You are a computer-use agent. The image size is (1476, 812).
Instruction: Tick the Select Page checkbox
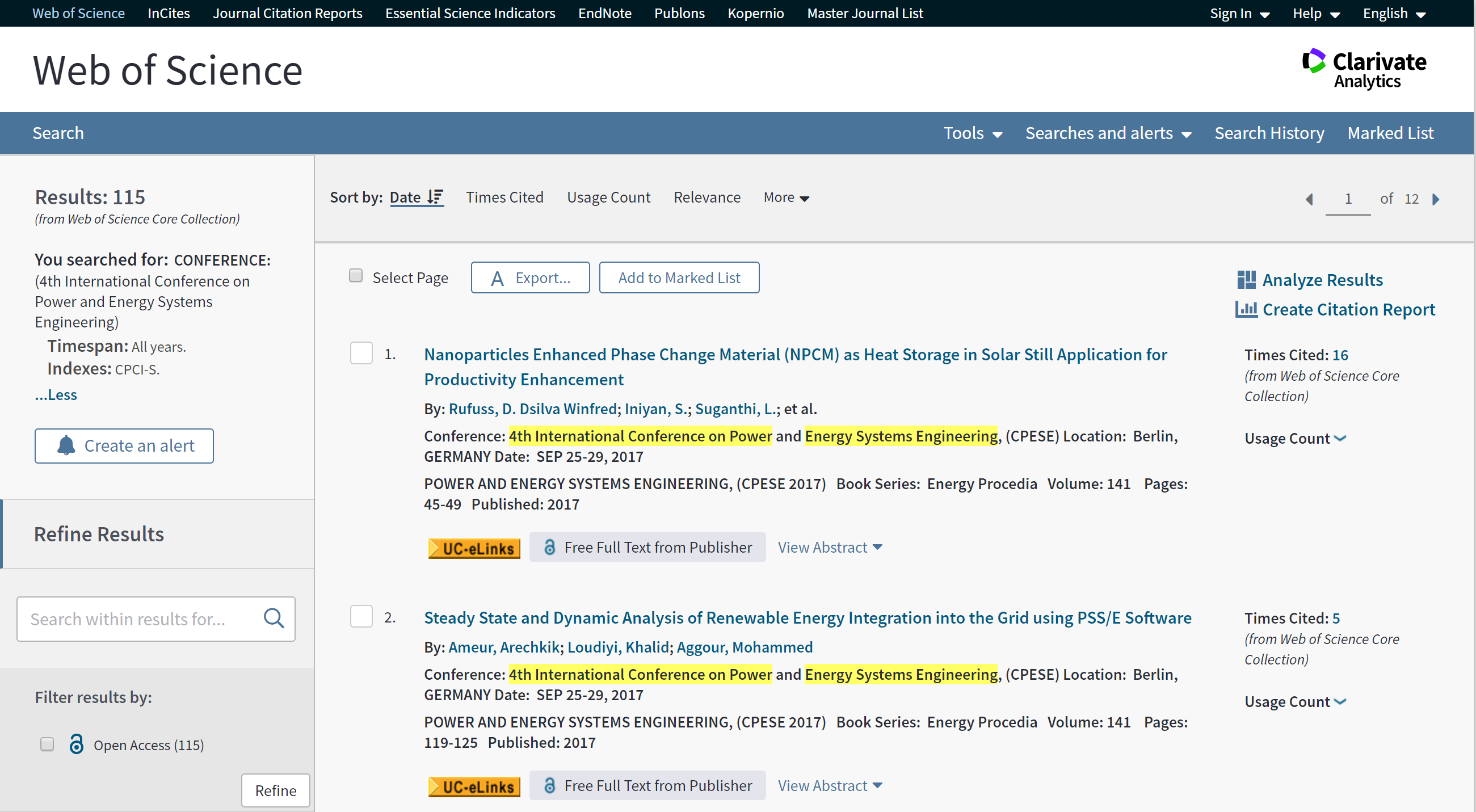[356, 276]
